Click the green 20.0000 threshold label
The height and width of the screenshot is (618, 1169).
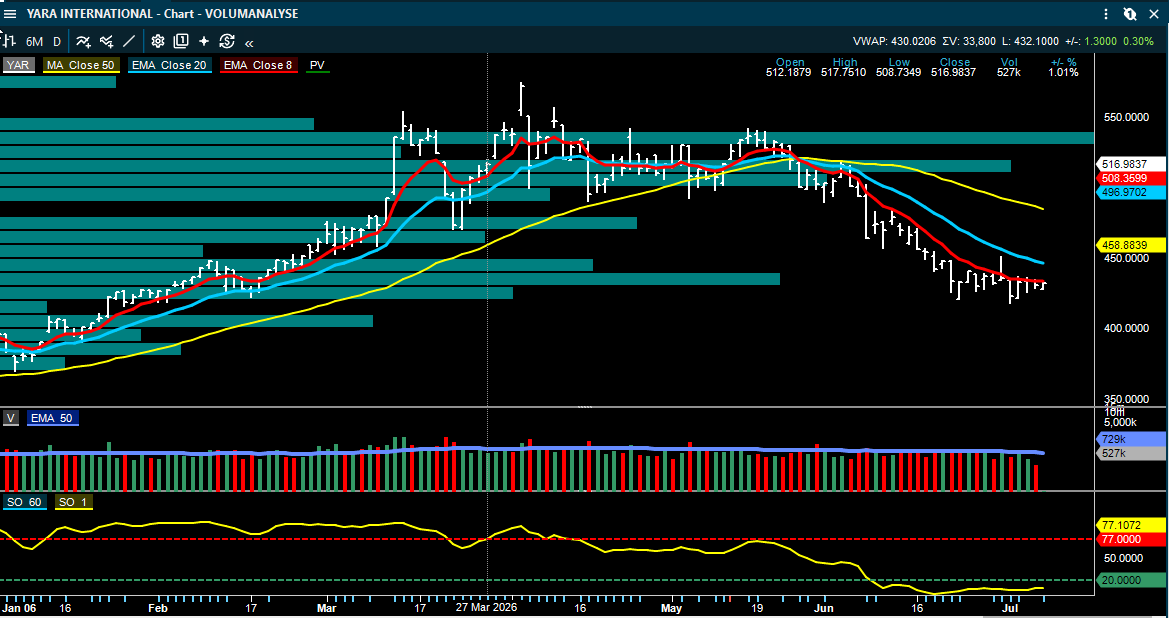1130,580
